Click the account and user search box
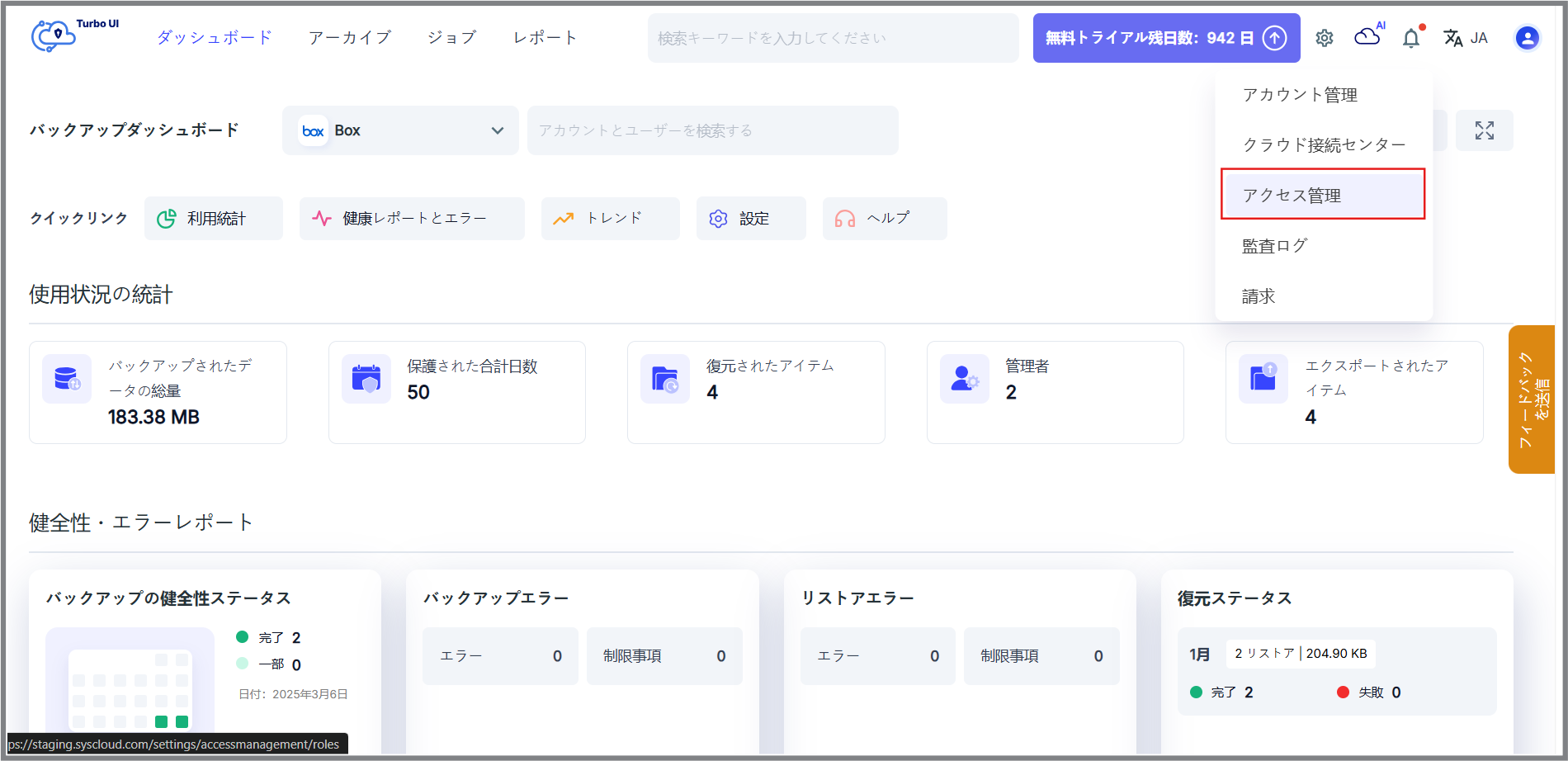The width and height of the screenshot is (1568, 761). click(x=712, y=130)
